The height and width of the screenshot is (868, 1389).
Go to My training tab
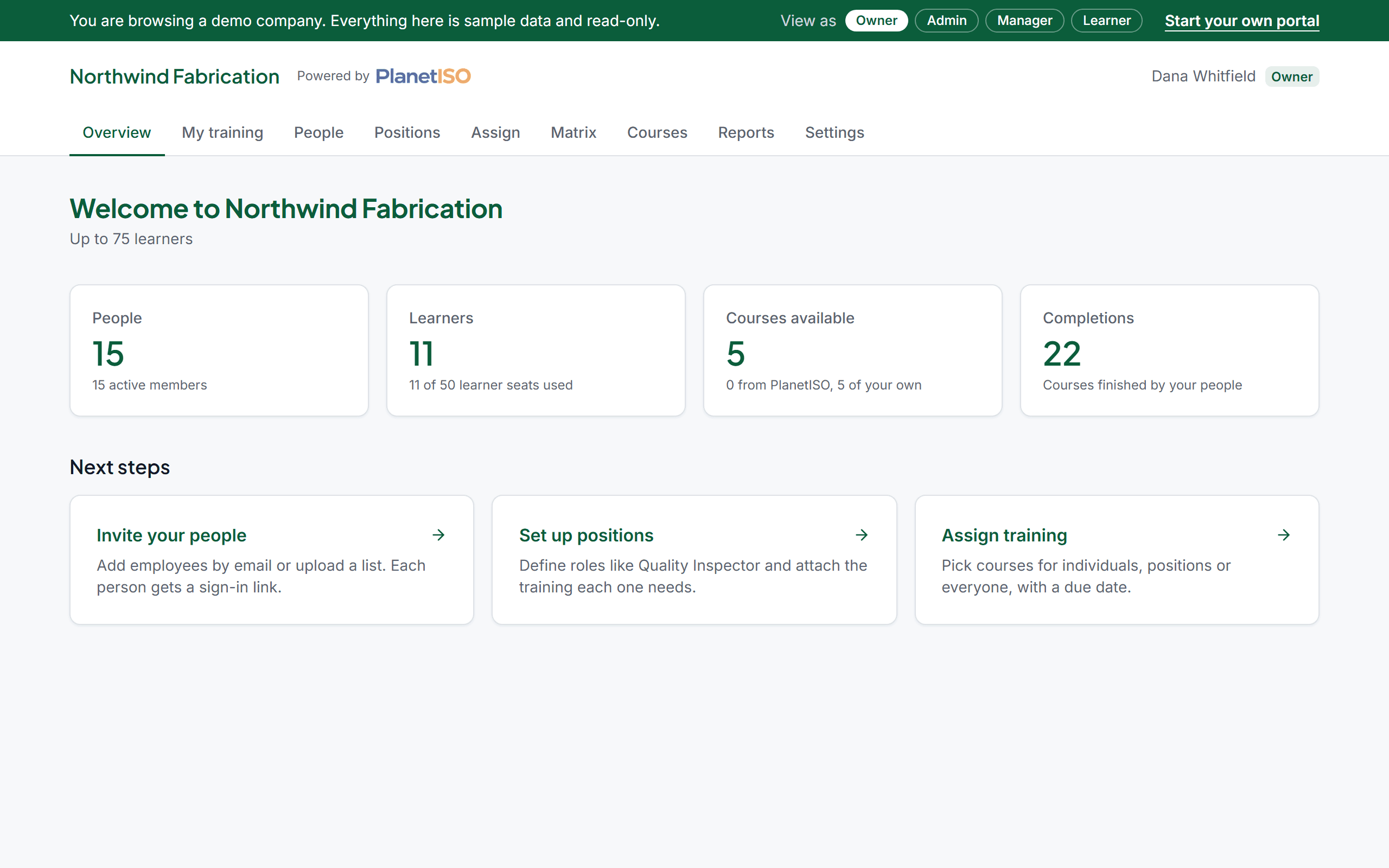pyautogui.click(x=222, y=132)
